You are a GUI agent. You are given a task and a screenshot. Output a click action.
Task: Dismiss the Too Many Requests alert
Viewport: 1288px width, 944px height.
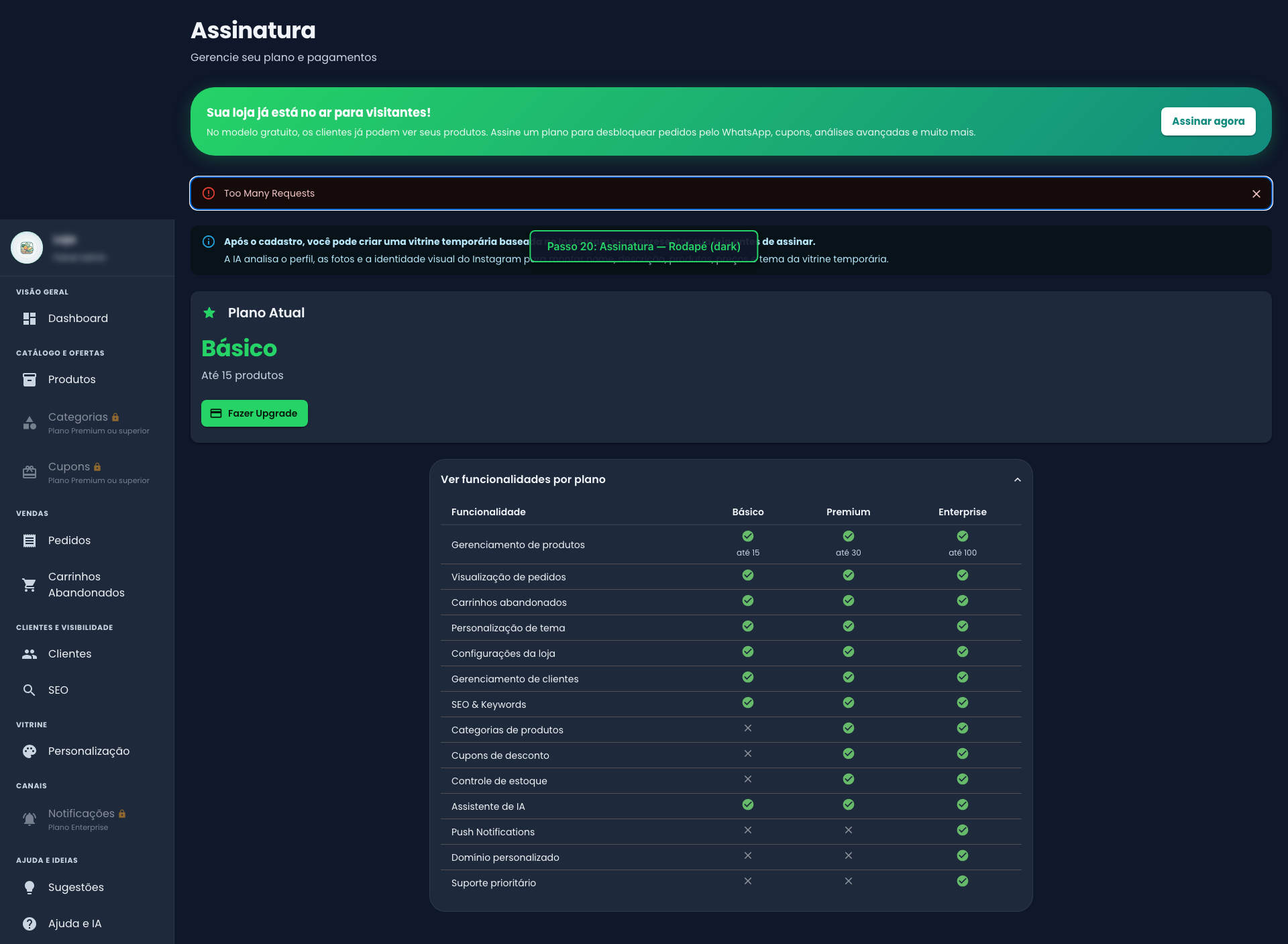click(1256, 194)
